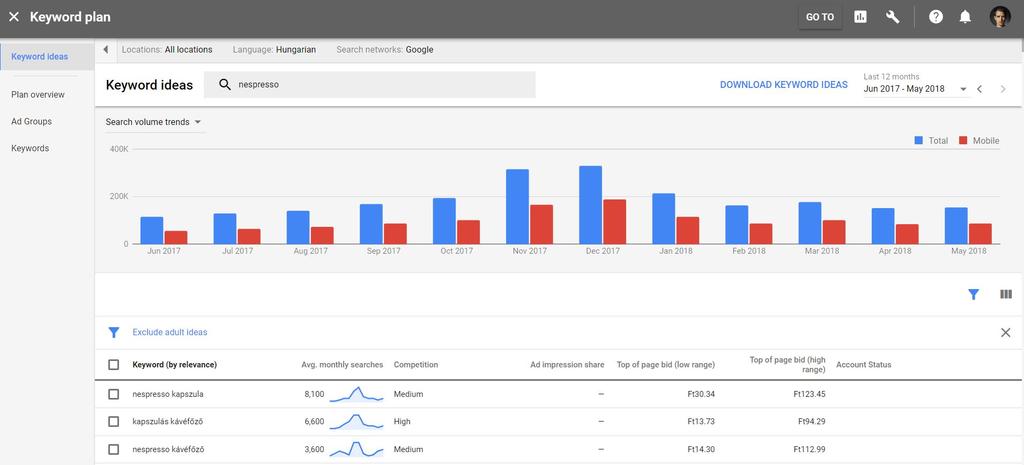Click the Exclude adult ideas link
The width and height of the screenshot is (1024, 465).
[x=170, y=332]
